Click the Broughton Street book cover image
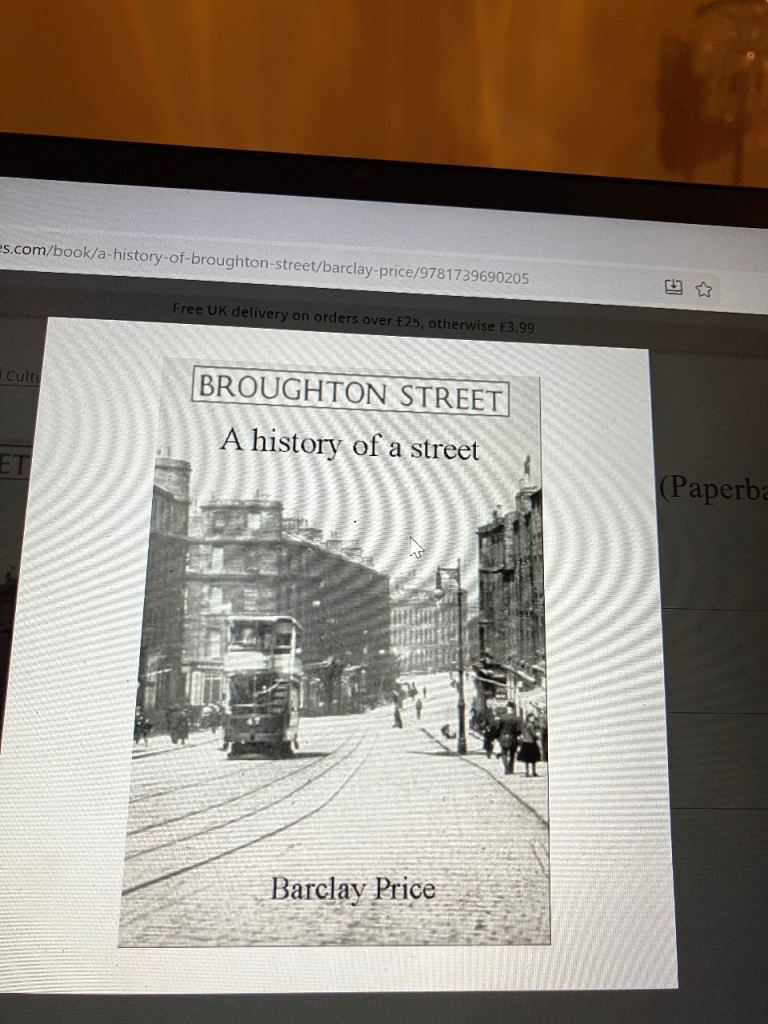Screen dimensions: 768x1024 coord(335,654)
